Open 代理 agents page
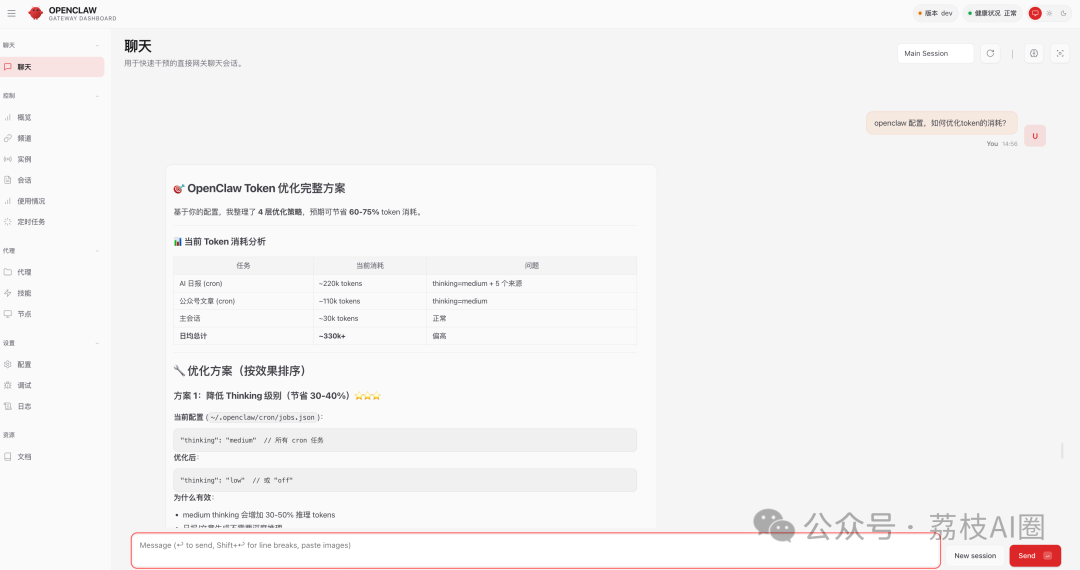The width and height of the screenshot is (1080, 570). point(52,272)
